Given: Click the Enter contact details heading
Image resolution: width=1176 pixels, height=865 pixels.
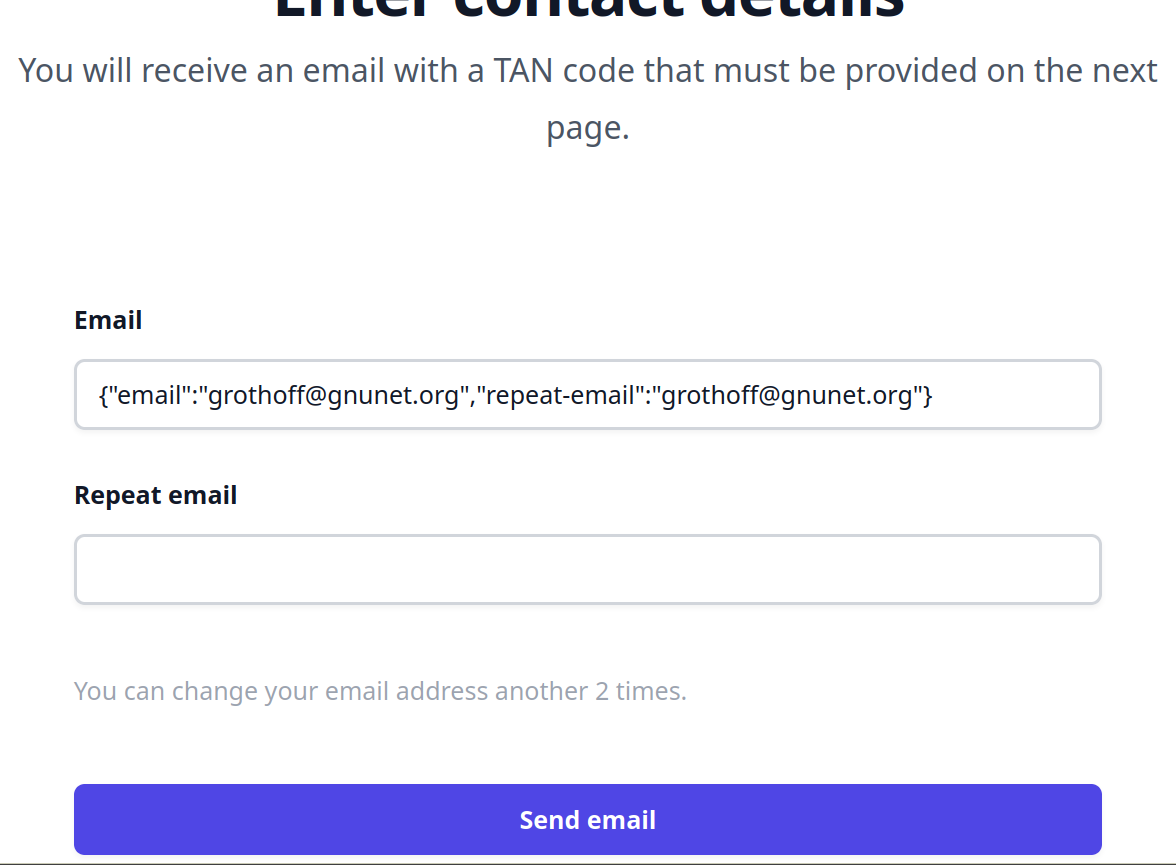Looking at the screenshot, I should pyautogui.click(x=588, y=10).
